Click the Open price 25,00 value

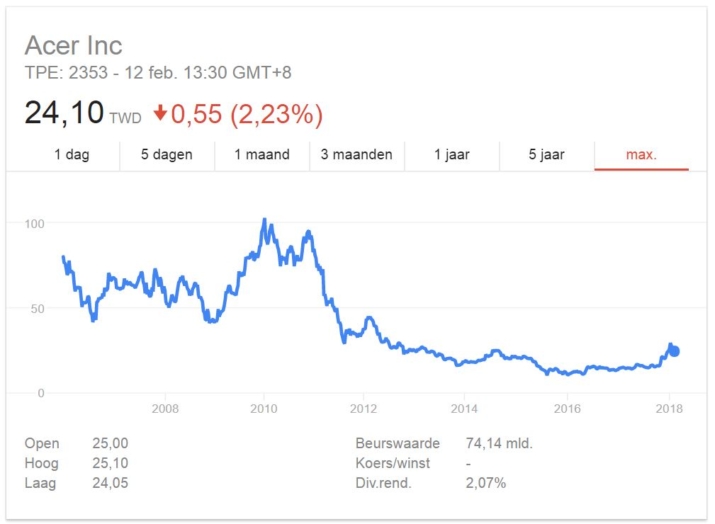110,443
